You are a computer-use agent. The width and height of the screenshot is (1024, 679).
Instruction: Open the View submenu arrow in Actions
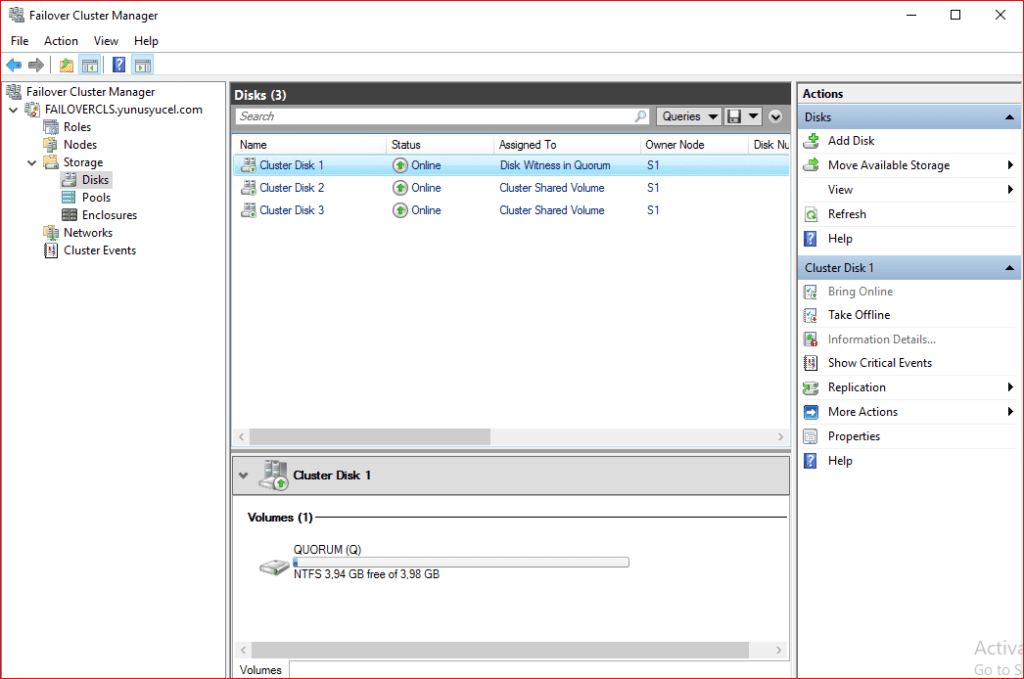tap(1010, 189)
